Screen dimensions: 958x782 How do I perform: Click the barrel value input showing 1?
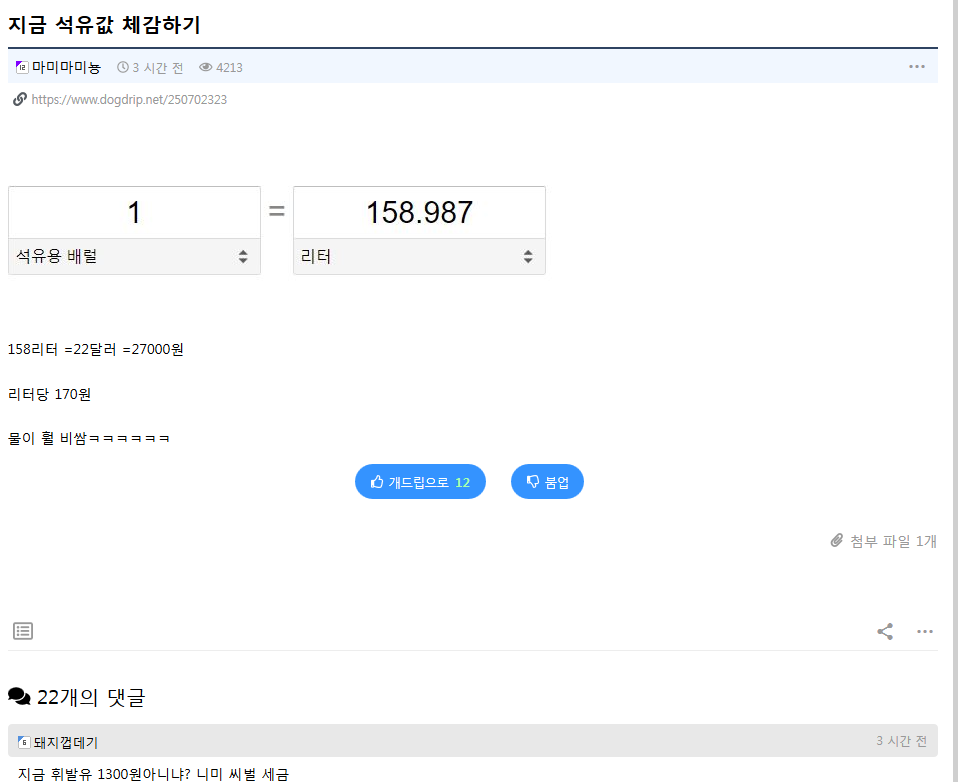coord(134,213)
